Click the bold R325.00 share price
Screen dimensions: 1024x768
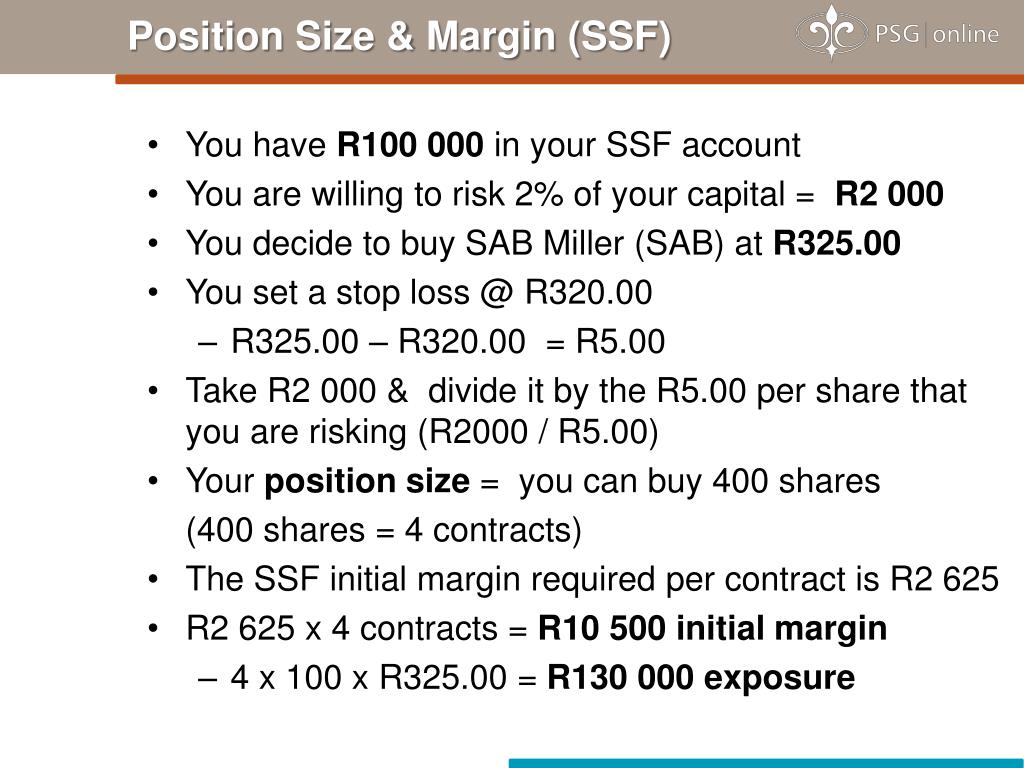click(837, 243)
